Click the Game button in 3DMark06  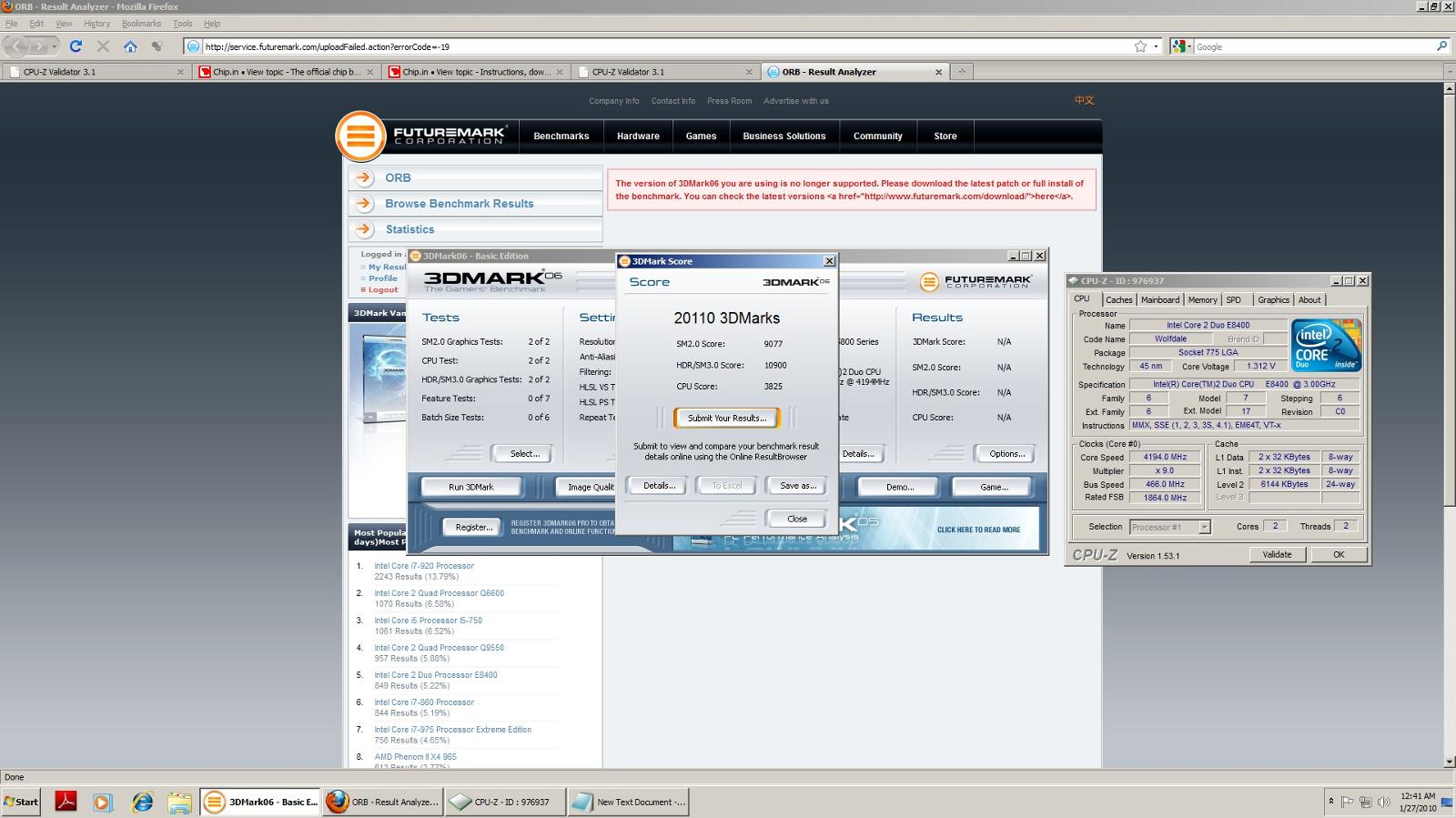[994, 487]
